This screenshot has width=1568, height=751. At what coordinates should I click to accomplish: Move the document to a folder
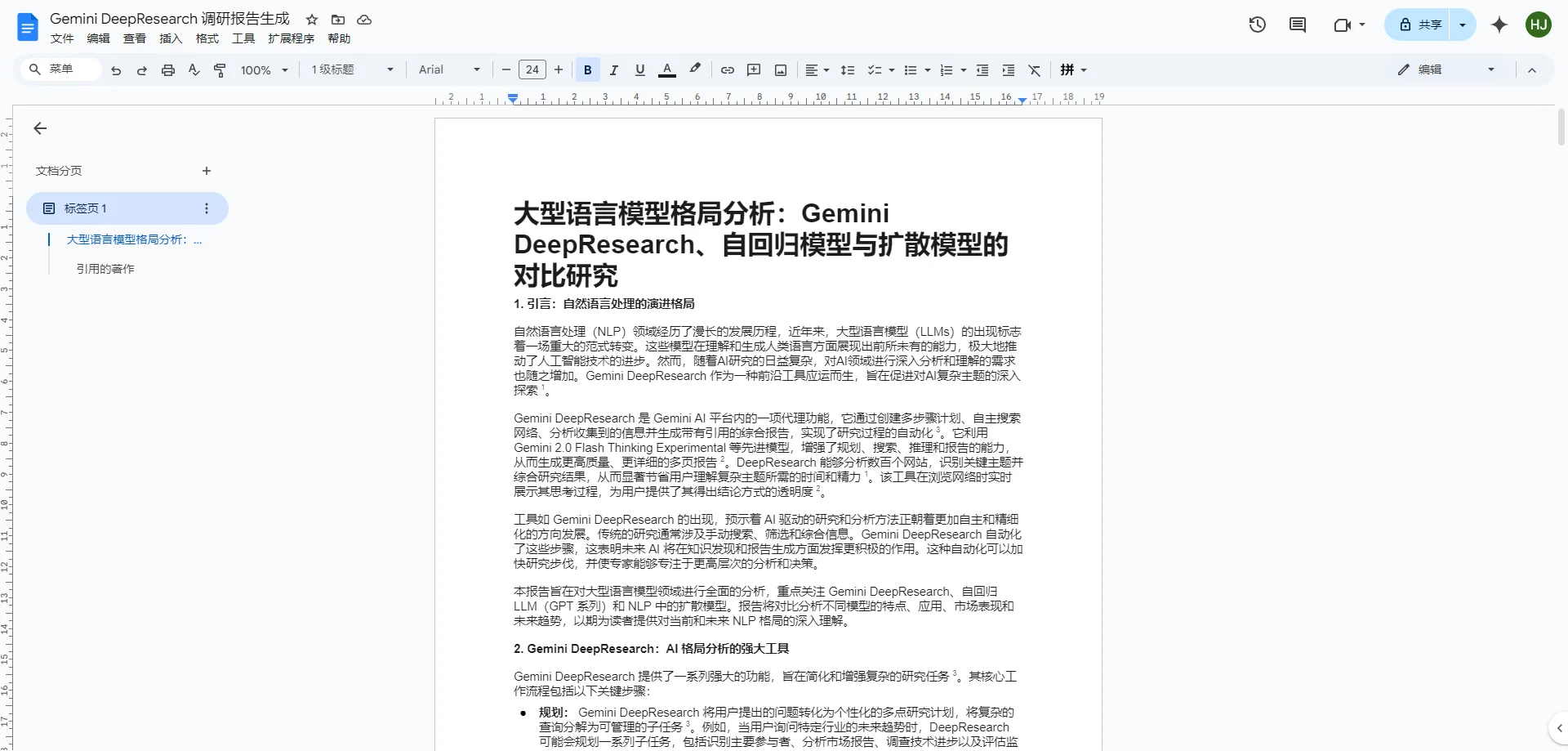pos(338,20)
